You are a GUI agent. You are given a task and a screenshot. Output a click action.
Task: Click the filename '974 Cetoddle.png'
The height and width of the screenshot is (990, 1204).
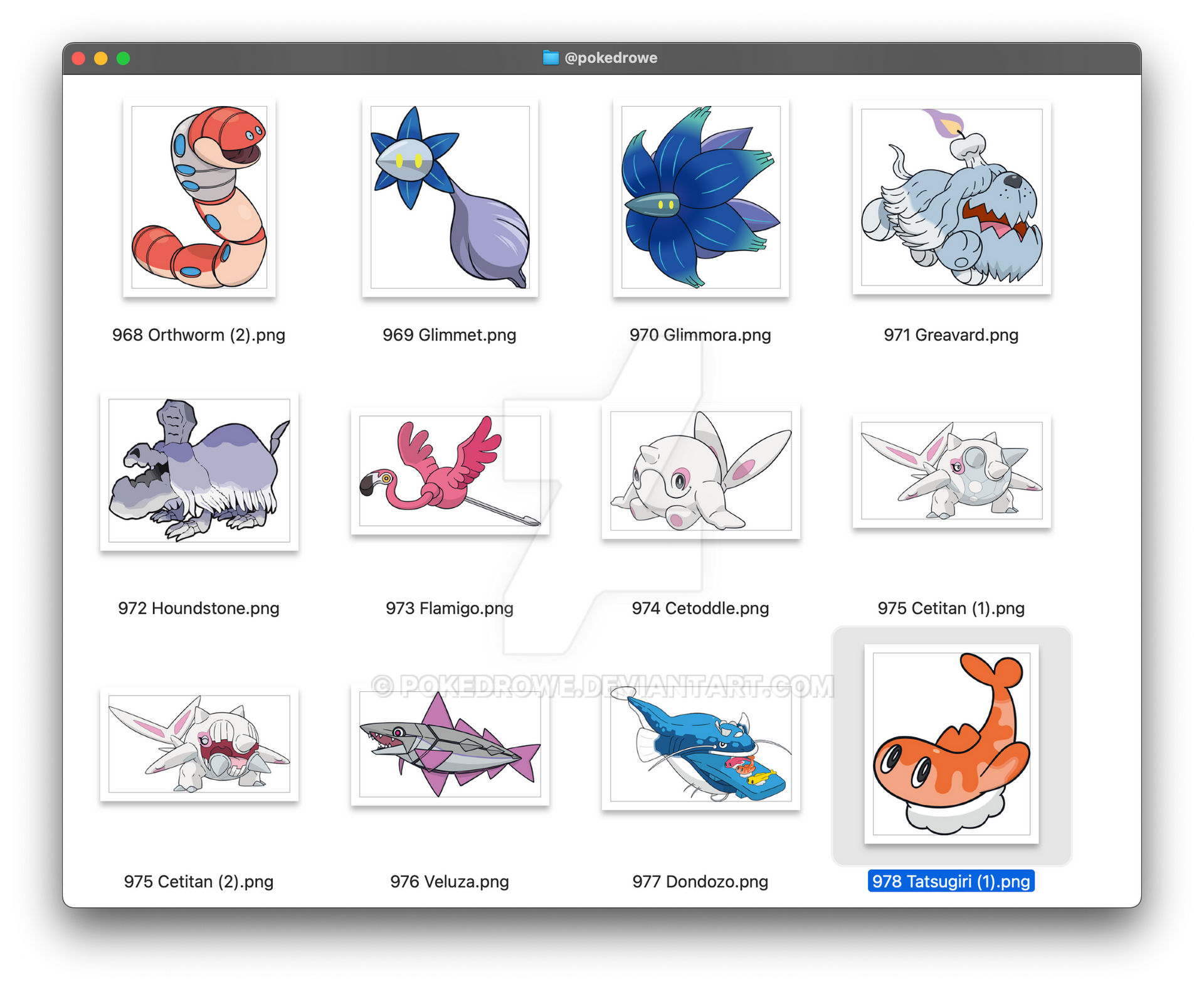tap(700, 609)
